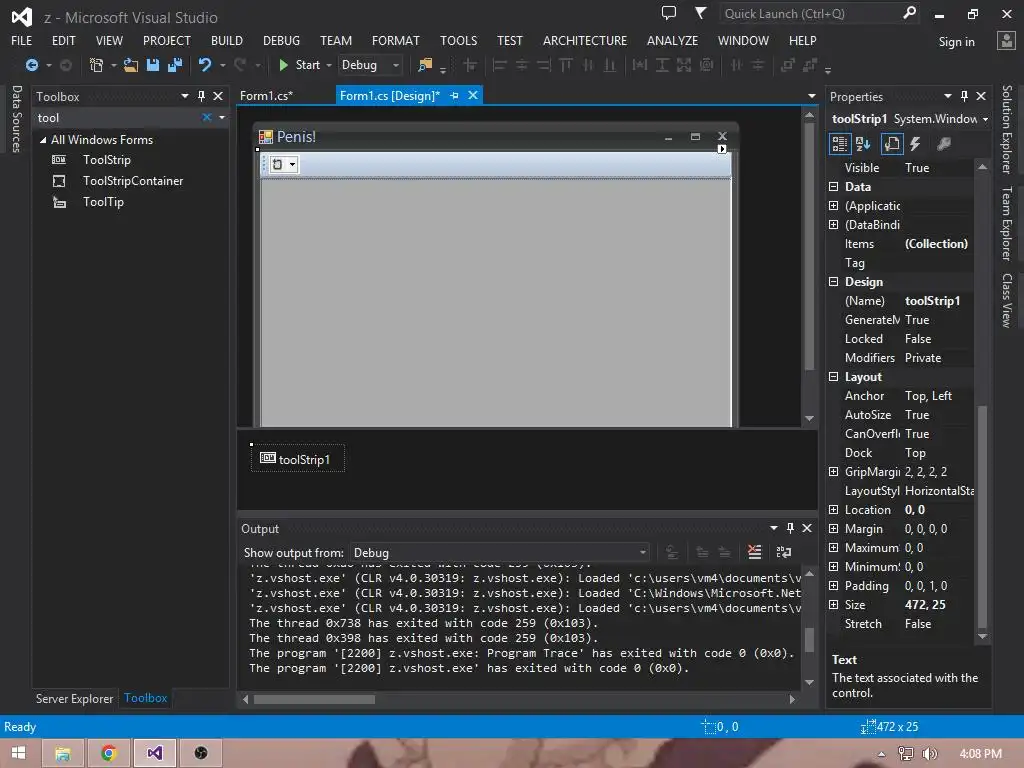Click the Navigate Backward arrow icon
This screenshot has width=1024, height=768.
click(x=31, y=65)
